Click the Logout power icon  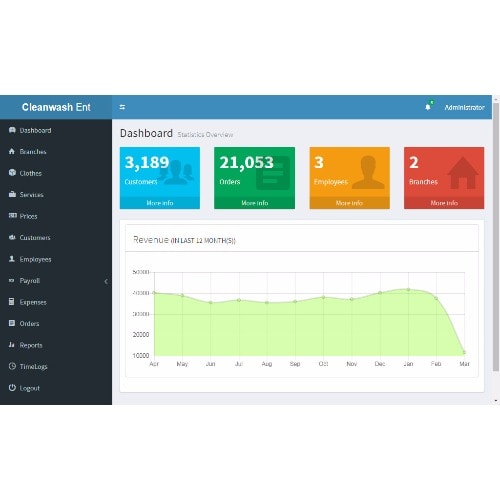click(12, 388)
